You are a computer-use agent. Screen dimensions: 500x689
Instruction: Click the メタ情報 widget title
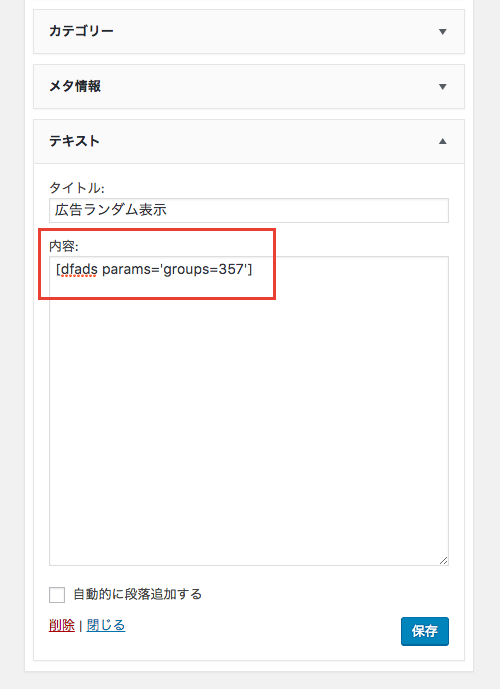pos(75,86)
